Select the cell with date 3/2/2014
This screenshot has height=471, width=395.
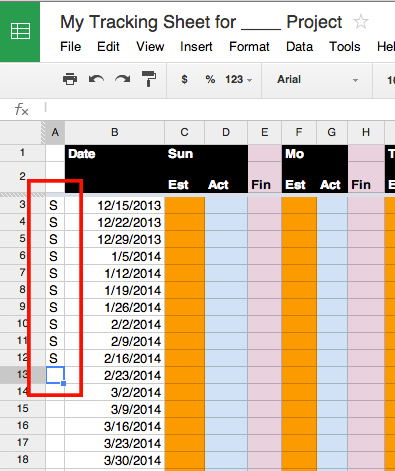[115, 392]
